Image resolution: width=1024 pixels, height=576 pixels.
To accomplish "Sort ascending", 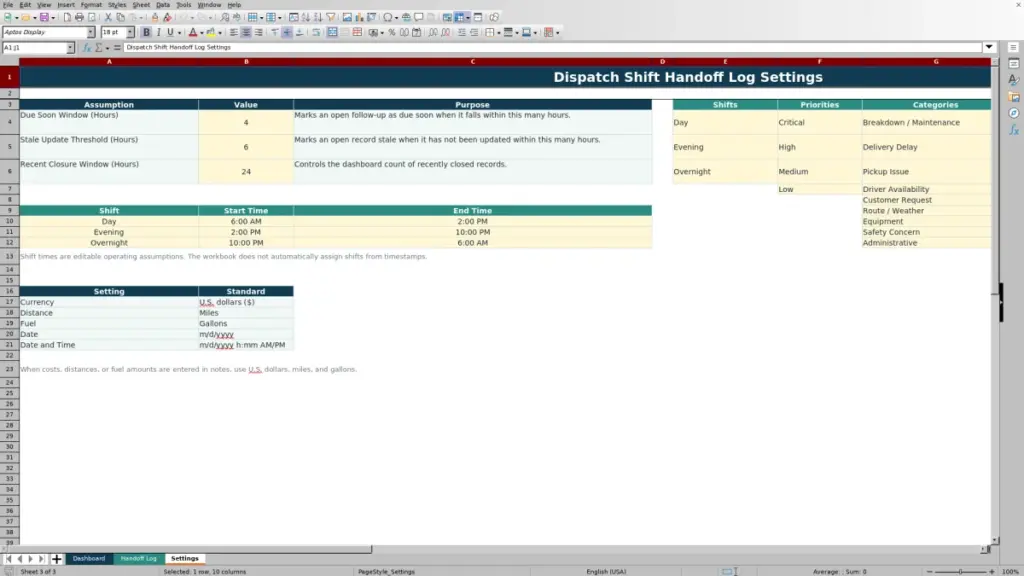I will (306, 18).
